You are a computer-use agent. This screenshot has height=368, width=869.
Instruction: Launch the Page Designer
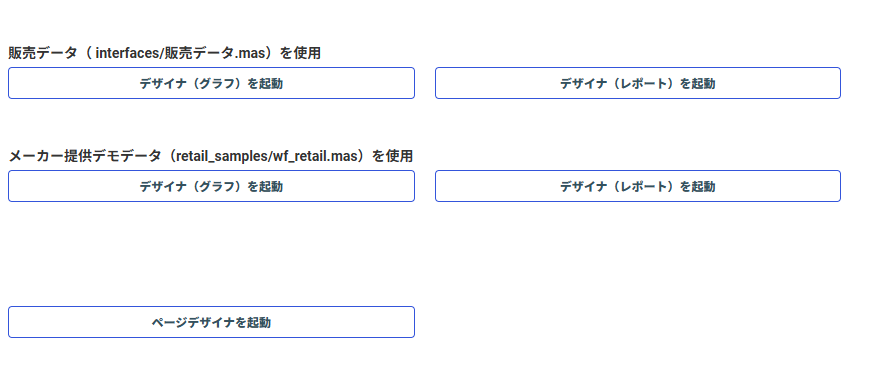tap(211, 322)
